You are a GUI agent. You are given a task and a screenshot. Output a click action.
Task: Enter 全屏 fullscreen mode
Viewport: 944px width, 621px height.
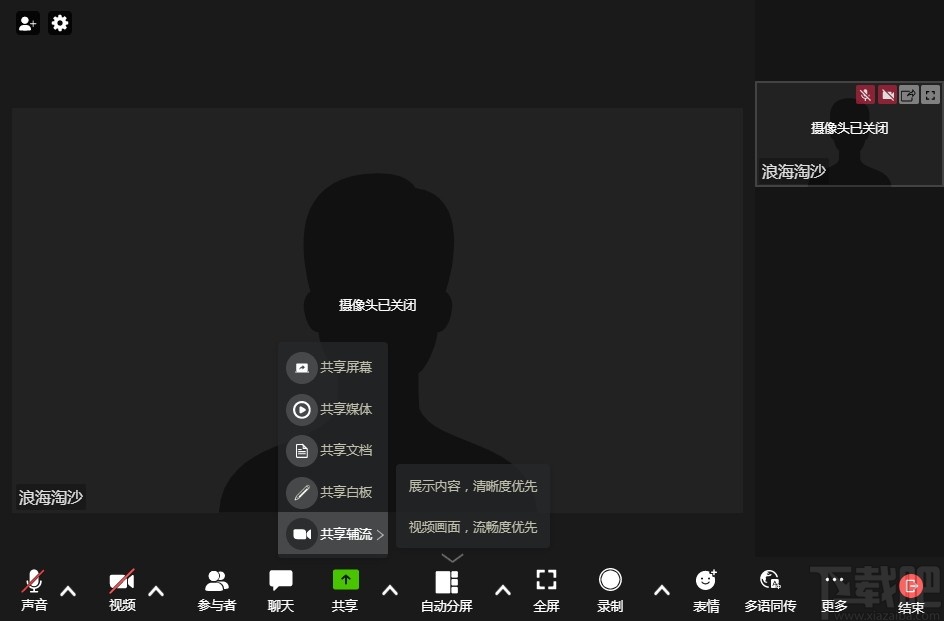point(546,589)
